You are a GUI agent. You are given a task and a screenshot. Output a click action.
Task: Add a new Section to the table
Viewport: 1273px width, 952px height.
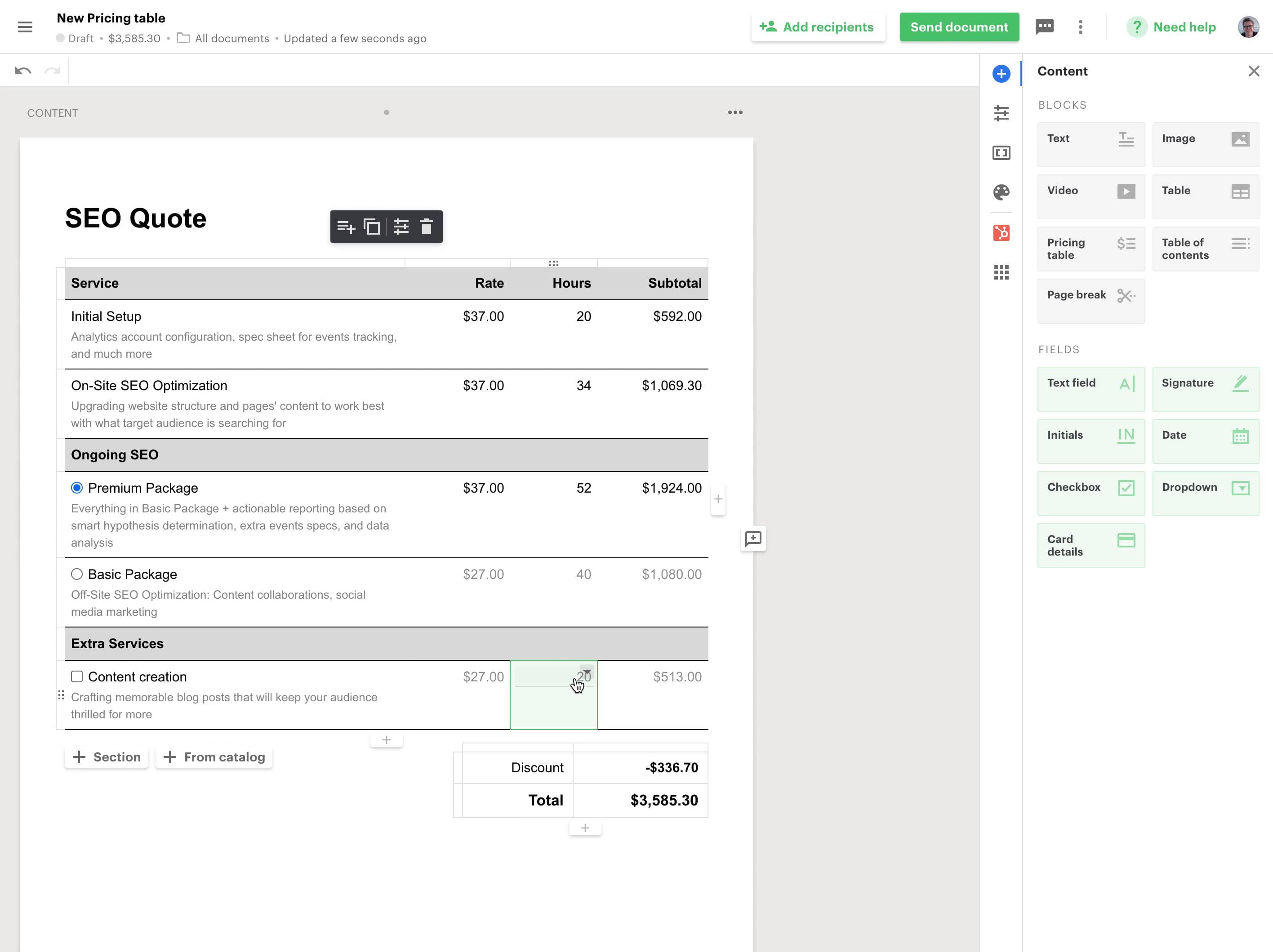[x=107, y=757]
